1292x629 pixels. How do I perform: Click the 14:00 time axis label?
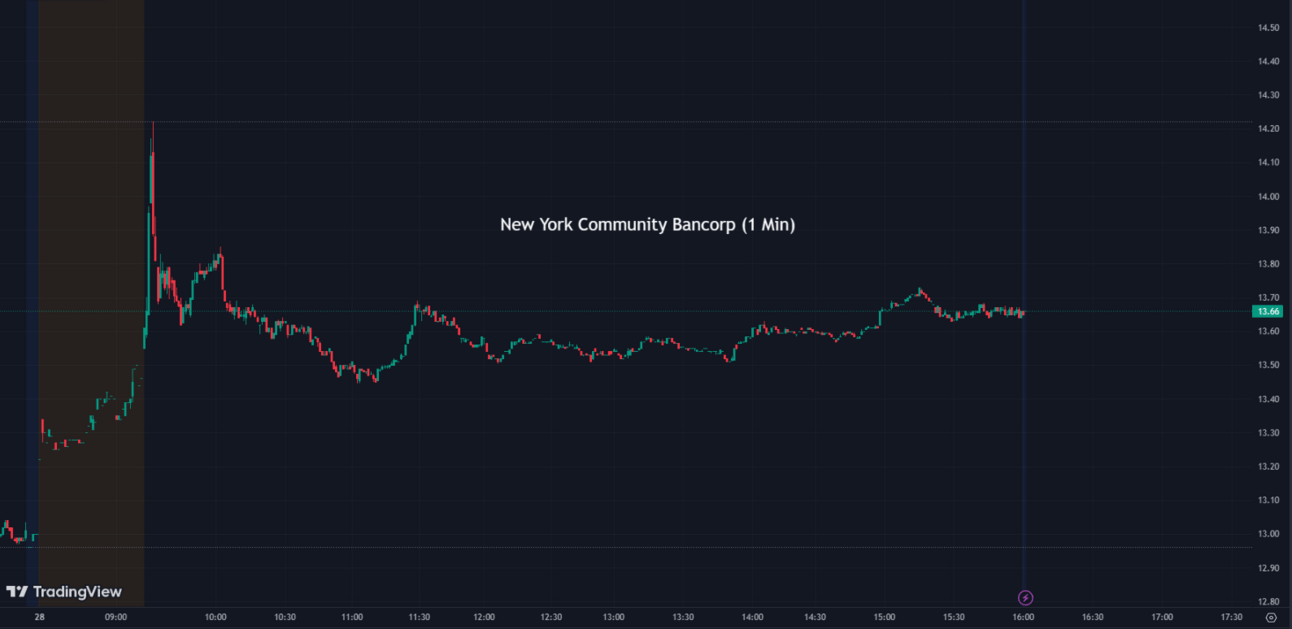coord(752,617)
